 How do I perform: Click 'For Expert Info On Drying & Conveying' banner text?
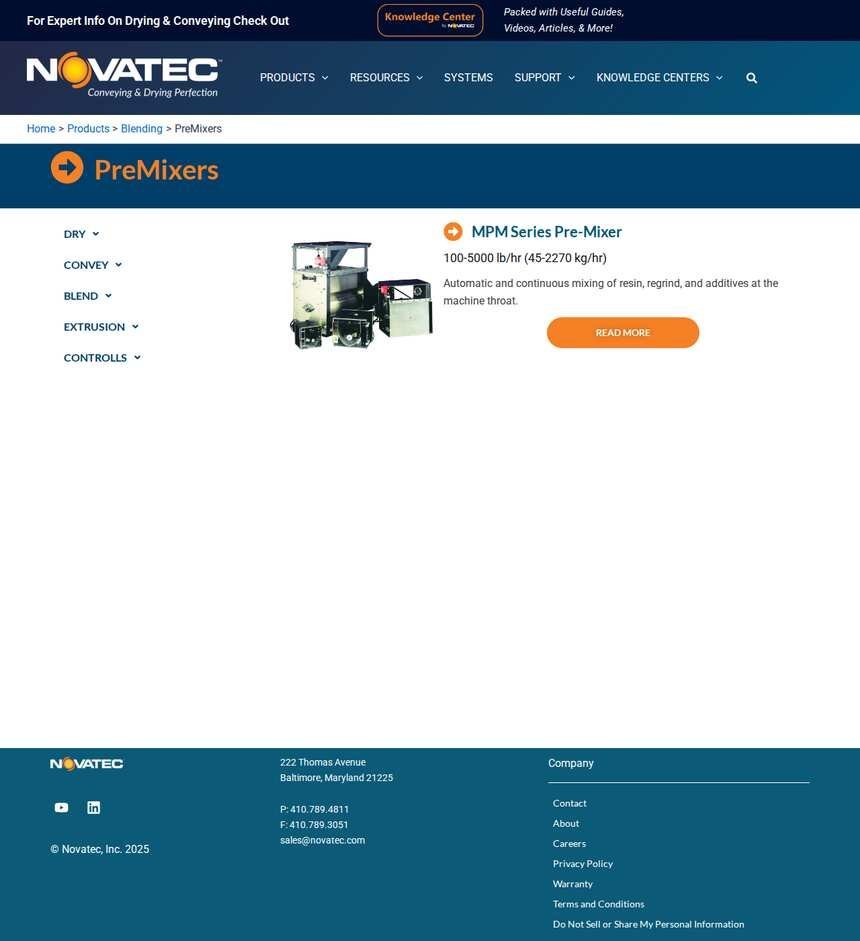point(158,20)
